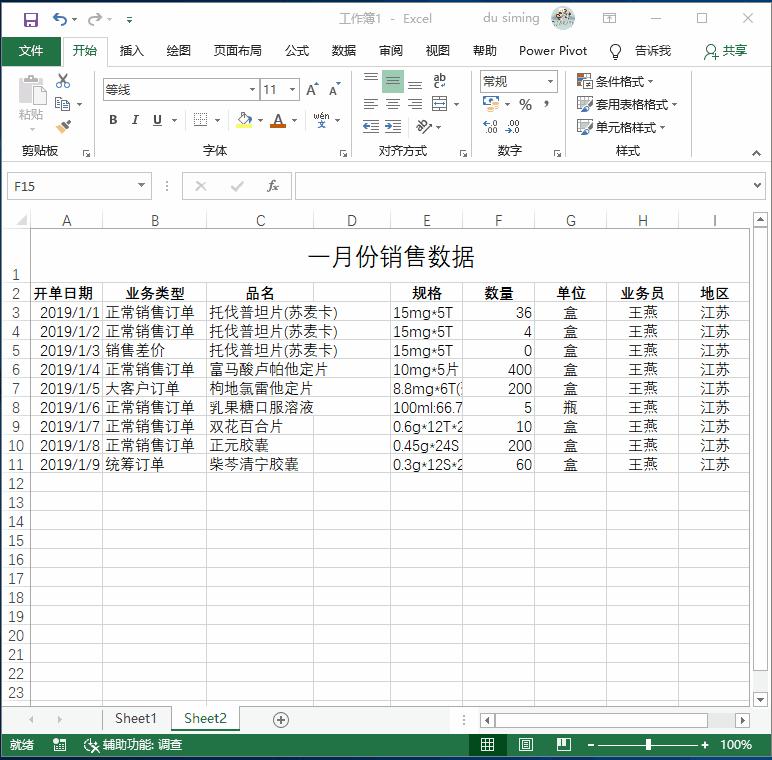The height and width of the screenshot is (760, 772).
Task: Click the Merge and Center icon
Action: tap(440, 104)
